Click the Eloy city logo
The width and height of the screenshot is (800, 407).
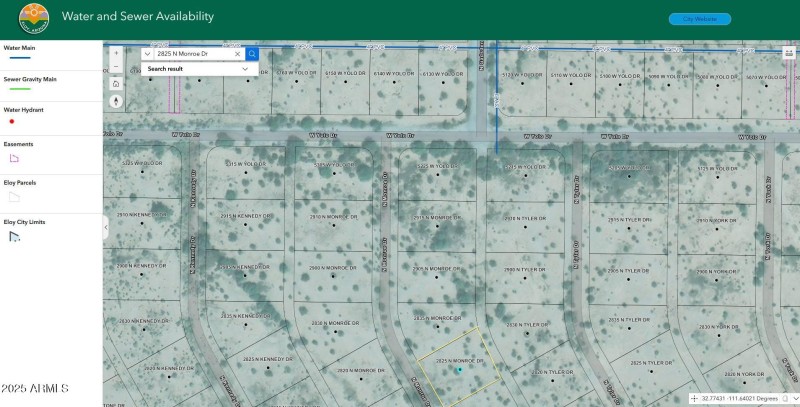34,17
